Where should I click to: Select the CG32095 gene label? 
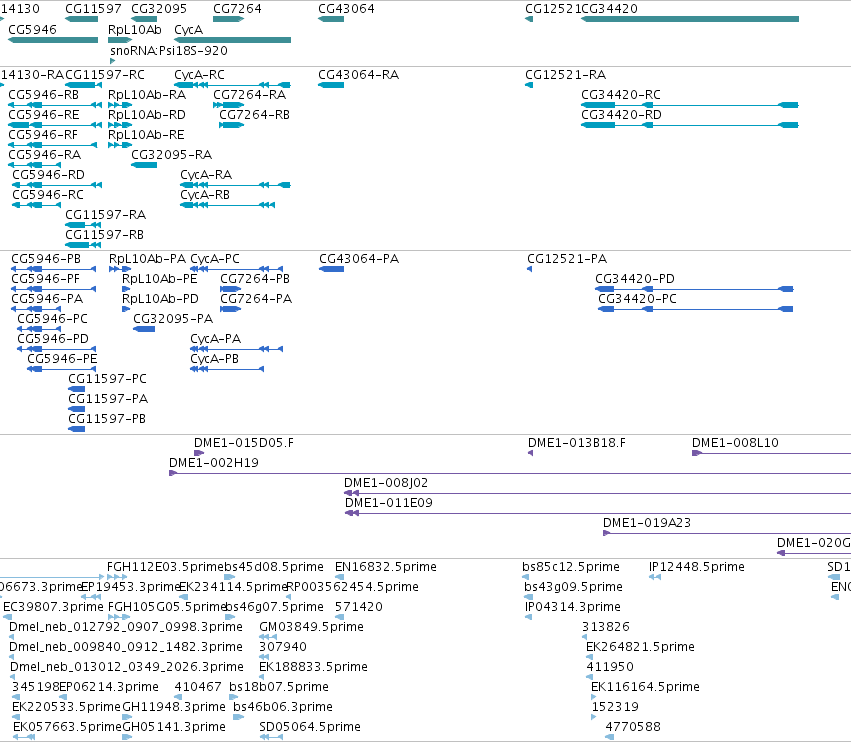pyautogui.click(x=159, y=9)
